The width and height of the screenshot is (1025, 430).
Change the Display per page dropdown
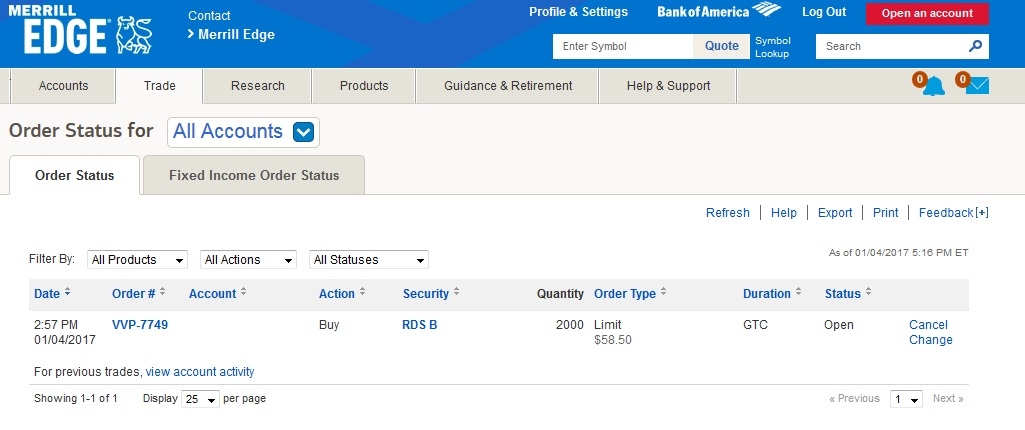[x=200, y=399]
